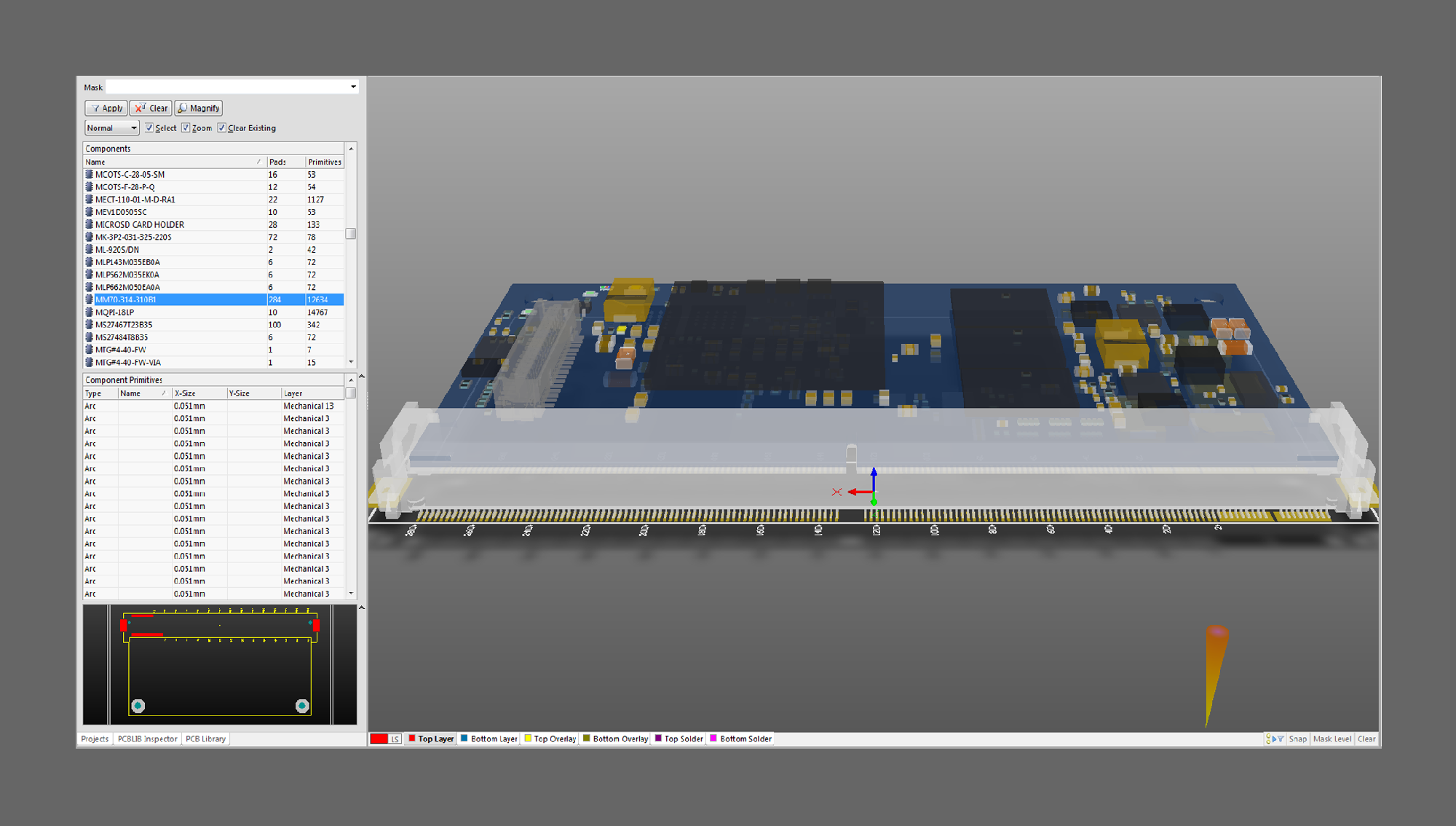Enable the Clear Existing checkbox
This screenshot has width=1456, height=826.
coord(221,128)
